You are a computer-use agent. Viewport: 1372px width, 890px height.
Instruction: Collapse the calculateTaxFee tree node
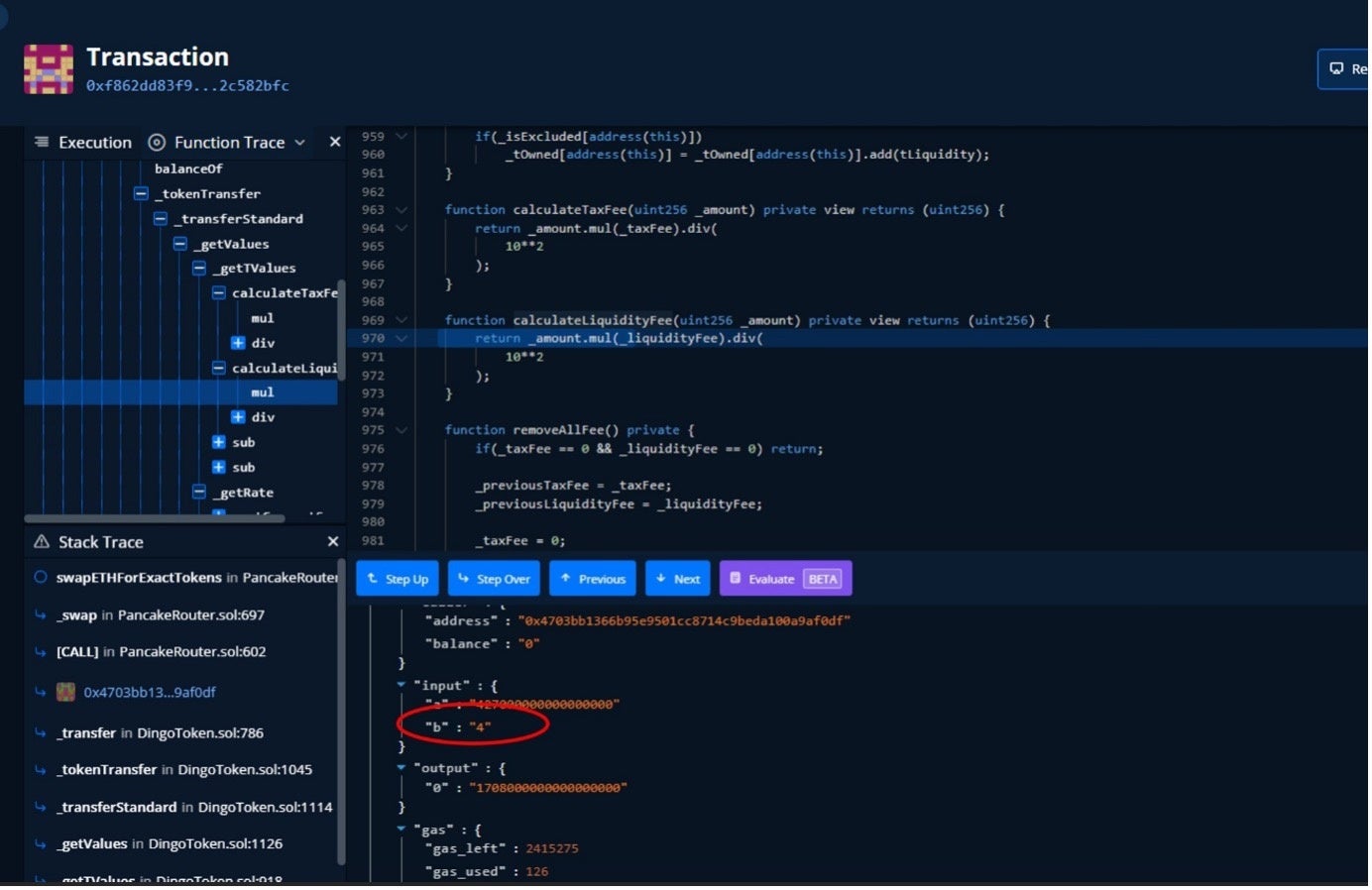(x=219, y=293)
